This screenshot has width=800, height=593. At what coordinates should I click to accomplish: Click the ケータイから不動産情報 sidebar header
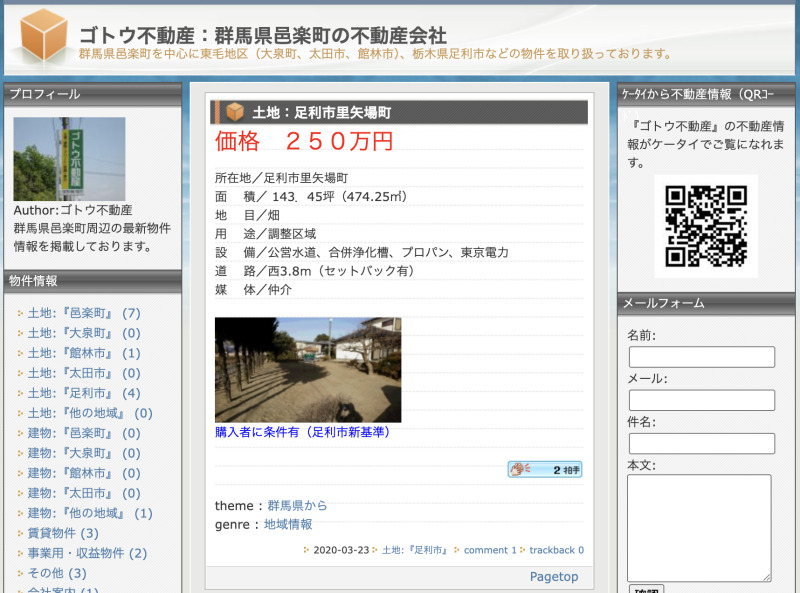click(x=706, y=94)
